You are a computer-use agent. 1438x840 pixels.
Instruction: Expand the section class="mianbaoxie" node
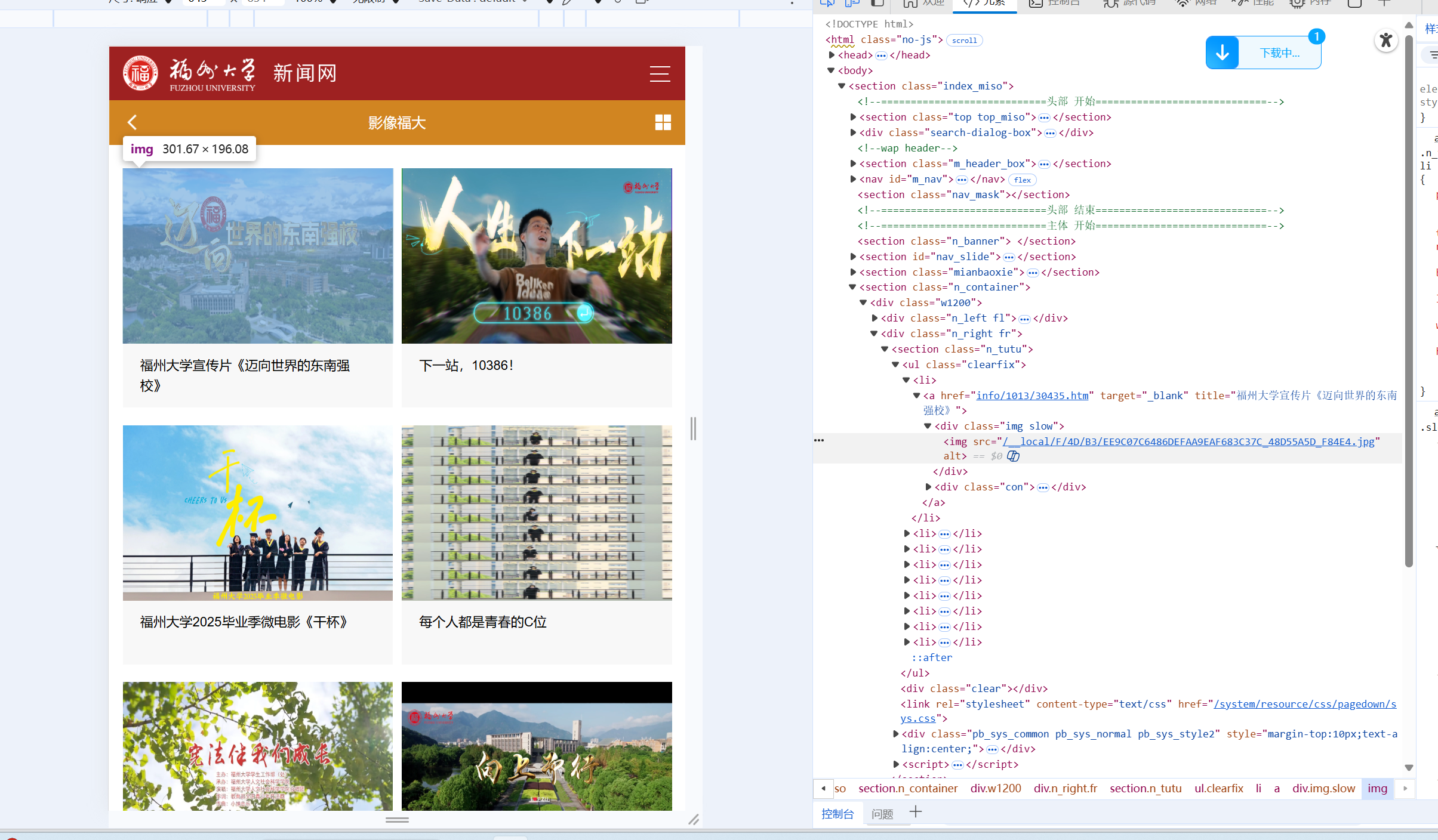[853, 272]
